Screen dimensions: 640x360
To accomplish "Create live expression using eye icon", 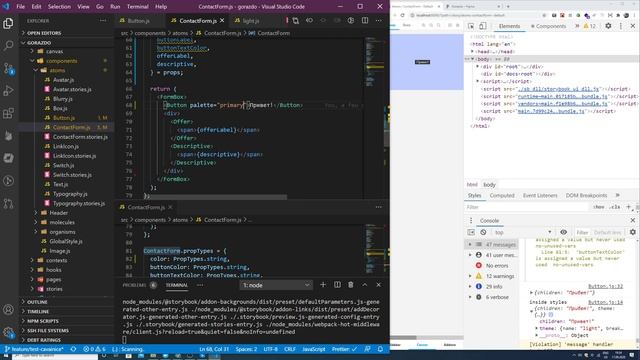I will pyautogui.click(x=564, y=232).
